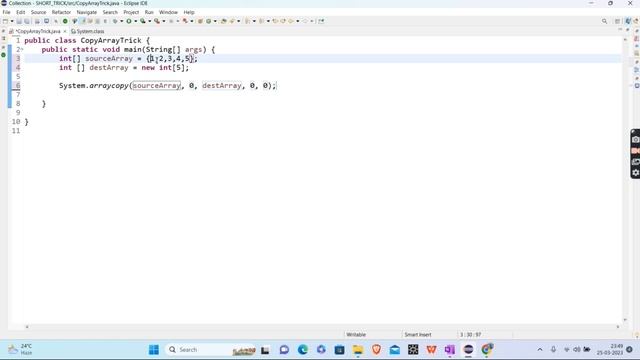Open File Explorer from the taskbar
The height and width of the screenshot is (360, 640).
358,350
